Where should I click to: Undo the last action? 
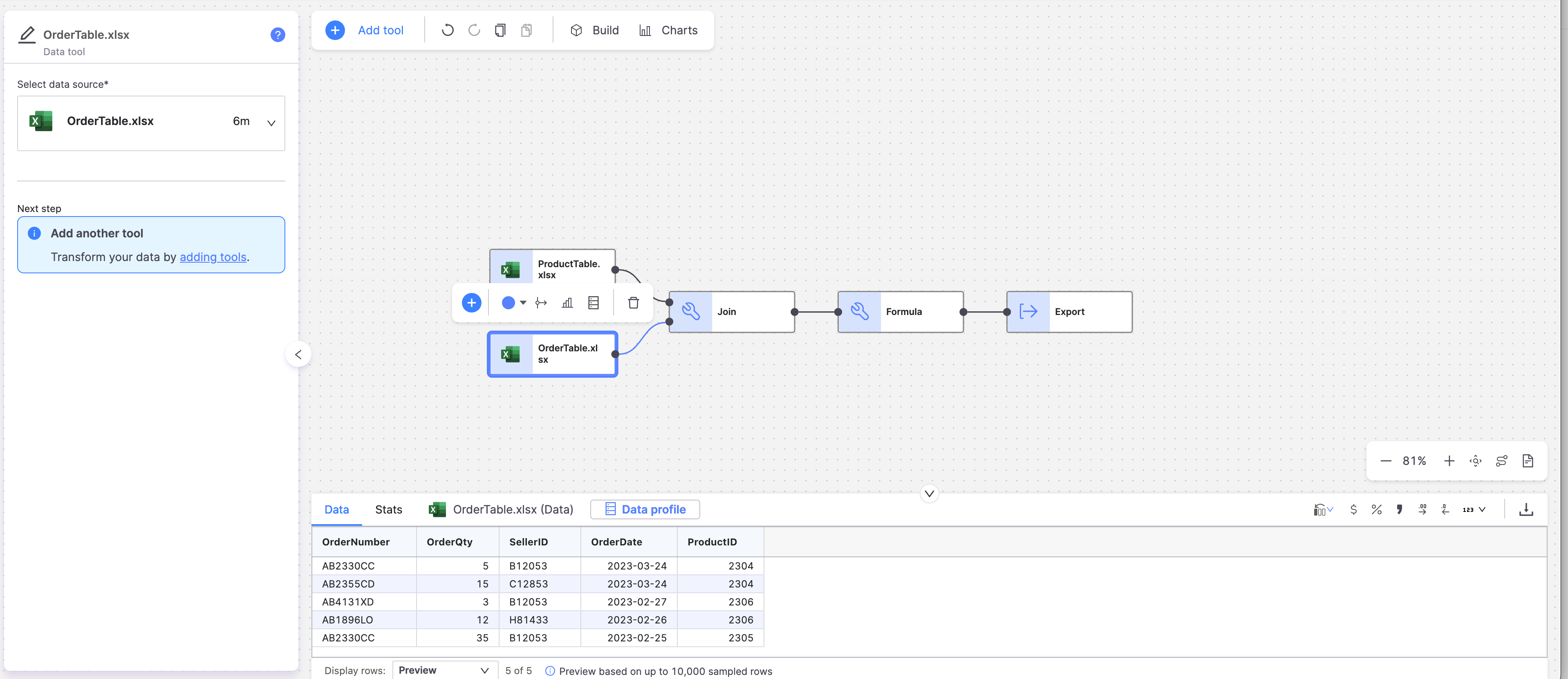coord(448,30)
